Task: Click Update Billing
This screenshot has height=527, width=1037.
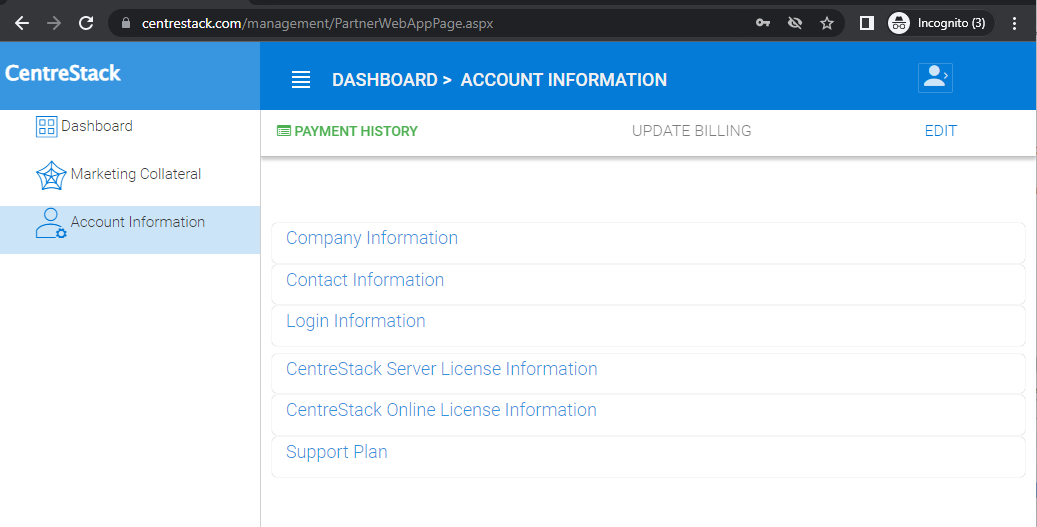Action: [691, 131]
